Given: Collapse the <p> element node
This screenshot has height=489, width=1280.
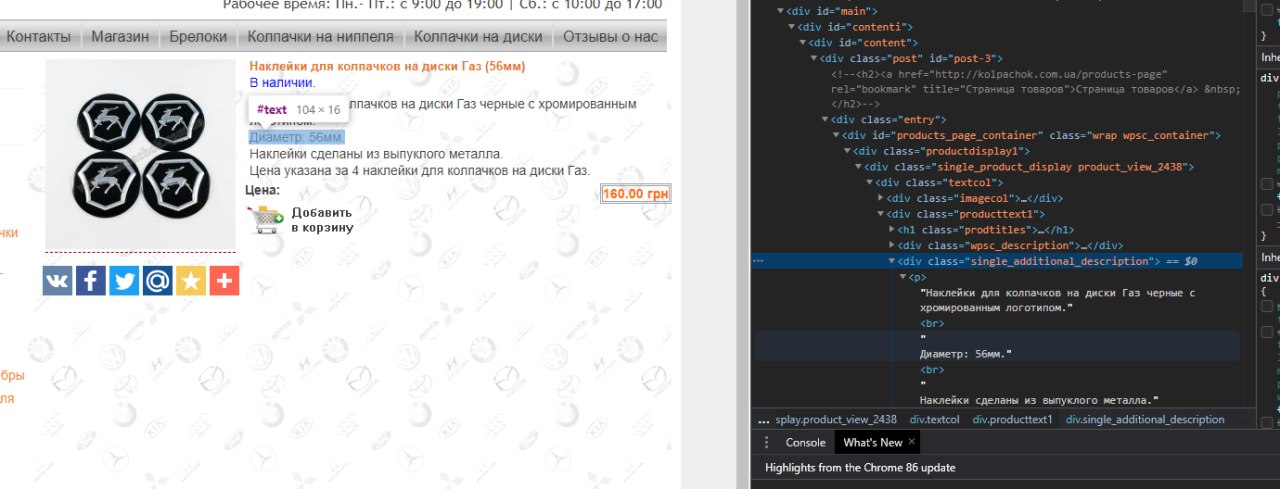Looking at the screenshot, I should tap(902, 277).
